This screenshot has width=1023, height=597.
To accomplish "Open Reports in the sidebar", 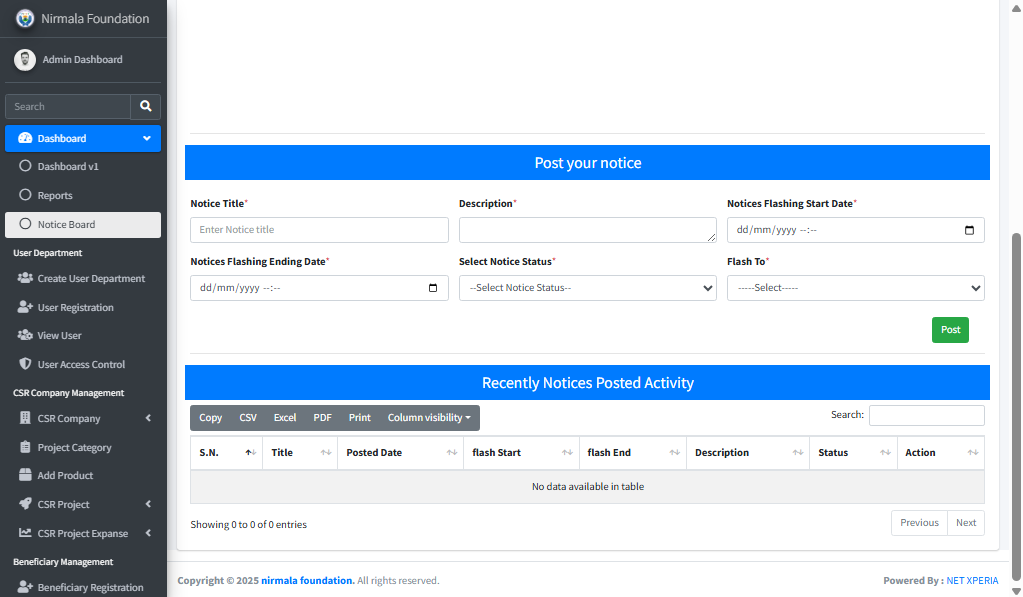I will click(55, 196).
